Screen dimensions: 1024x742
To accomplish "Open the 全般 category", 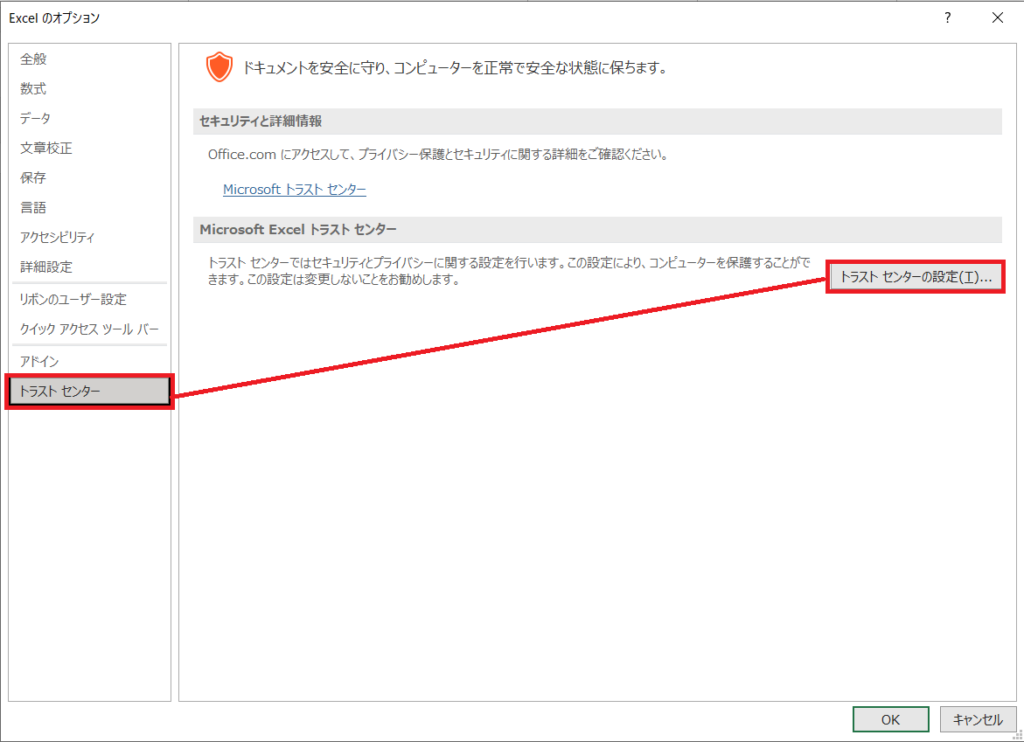I will [x=33, y=59].
